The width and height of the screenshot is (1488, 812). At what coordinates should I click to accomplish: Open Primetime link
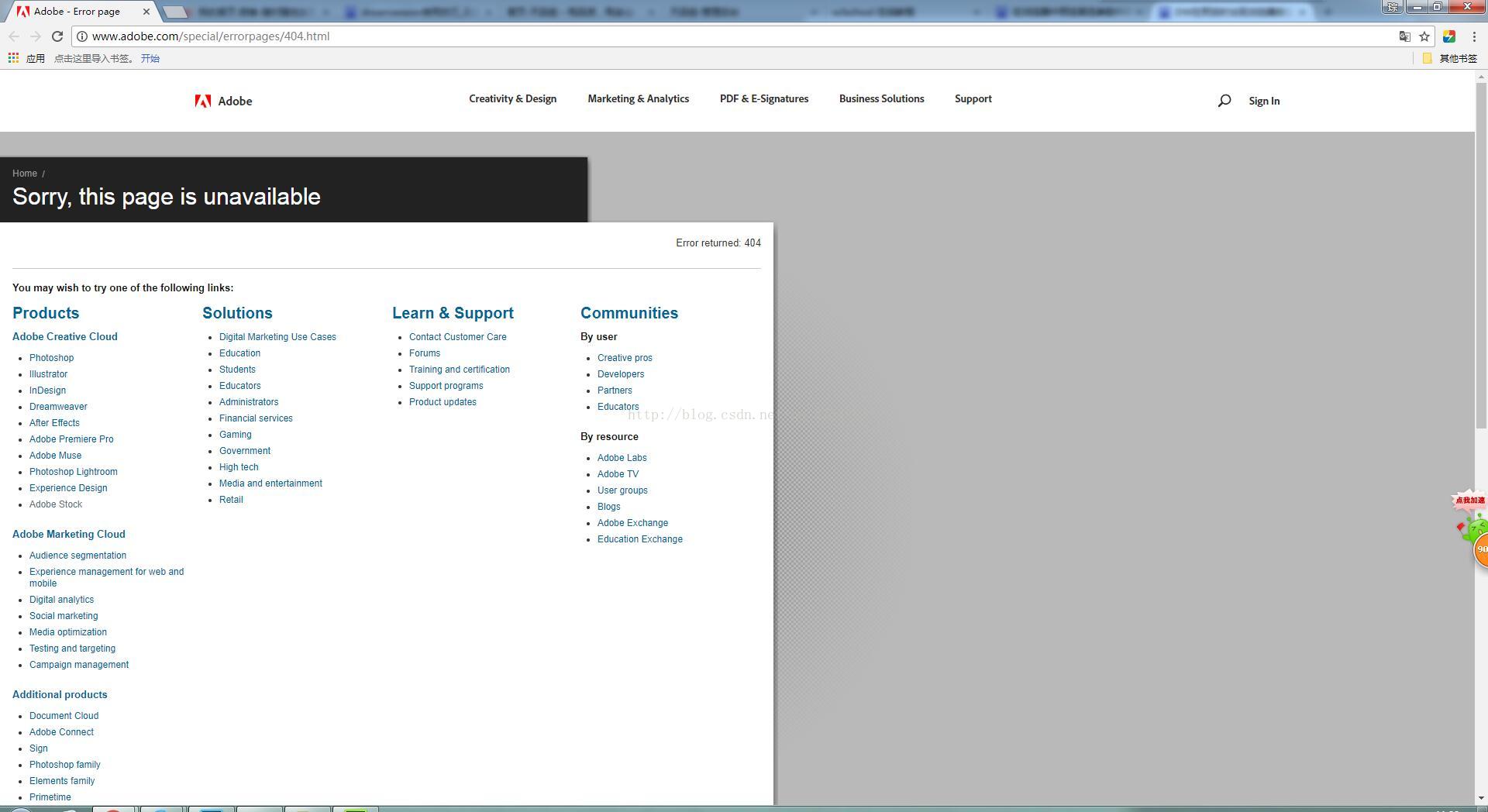[50, 797]
